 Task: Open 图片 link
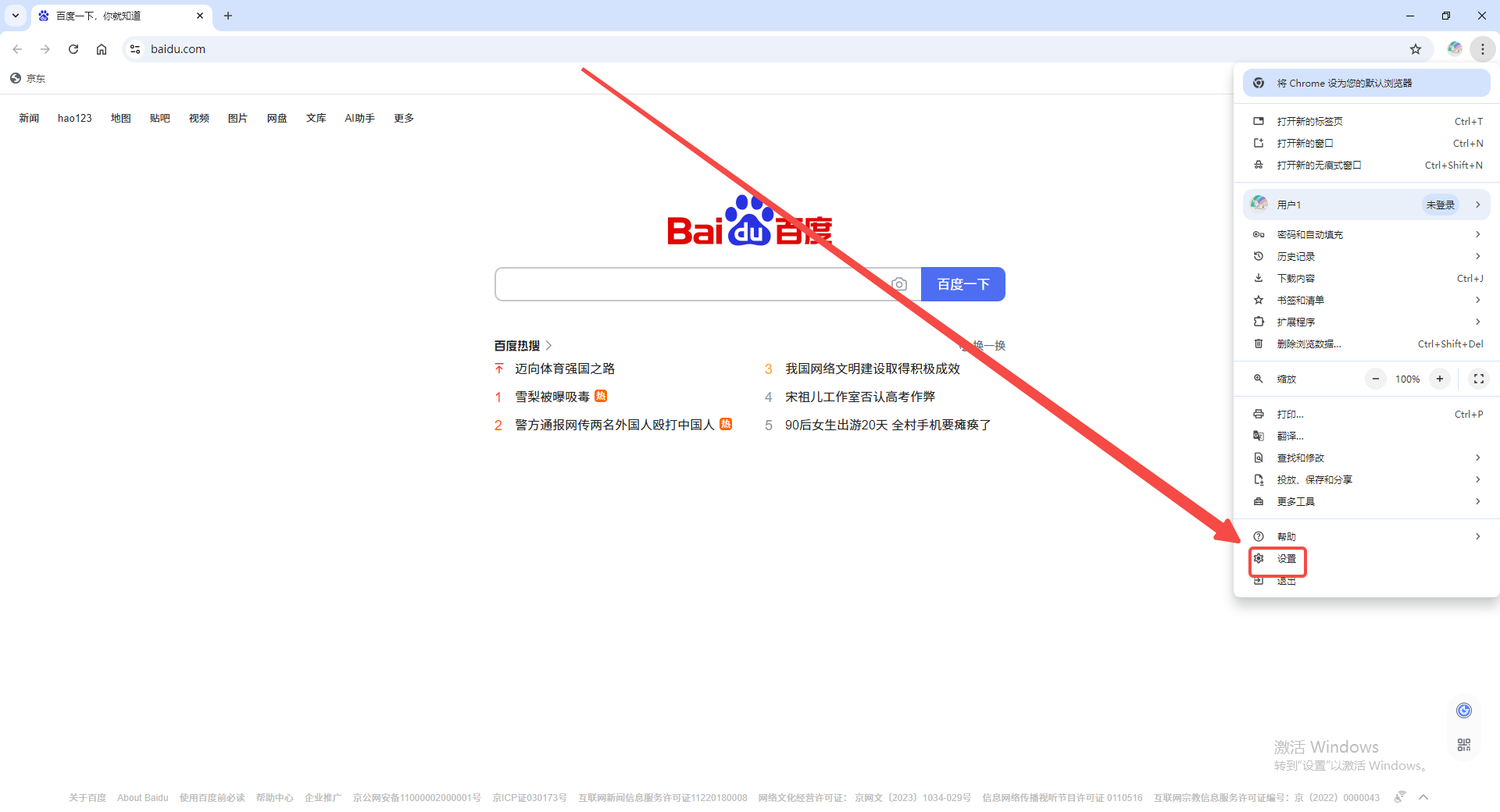pyautogui.click(x=238, y=118)
